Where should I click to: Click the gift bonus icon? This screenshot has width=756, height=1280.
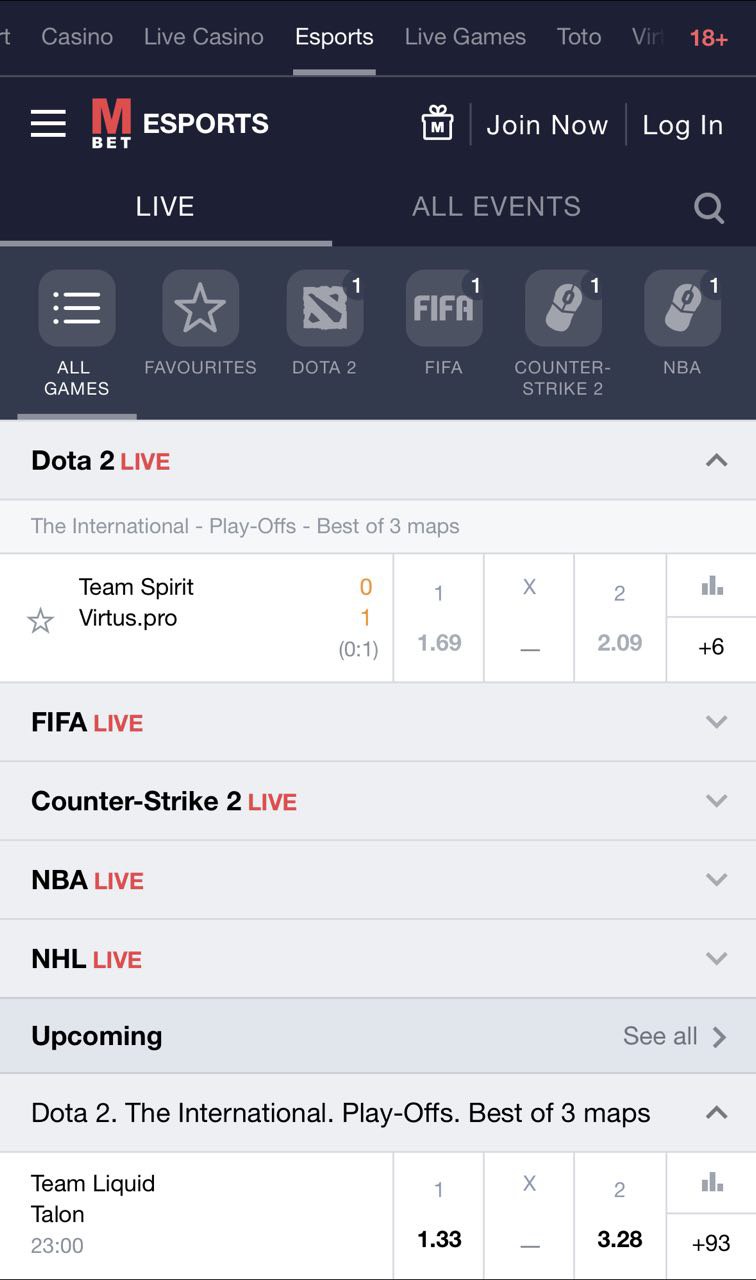tap(437, 124)
